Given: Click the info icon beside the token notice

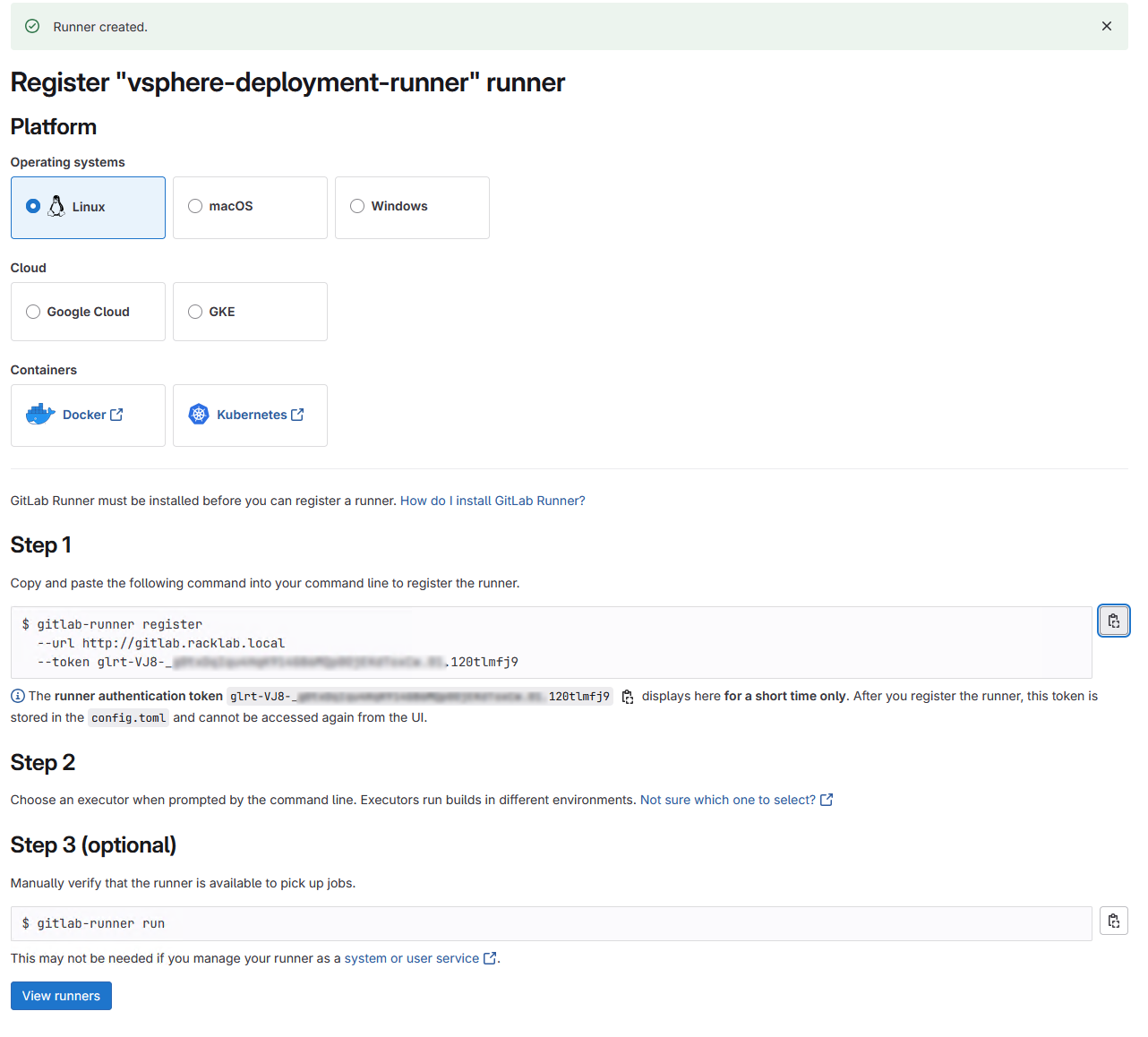Looking at the screenshot, I should (17, 695).
